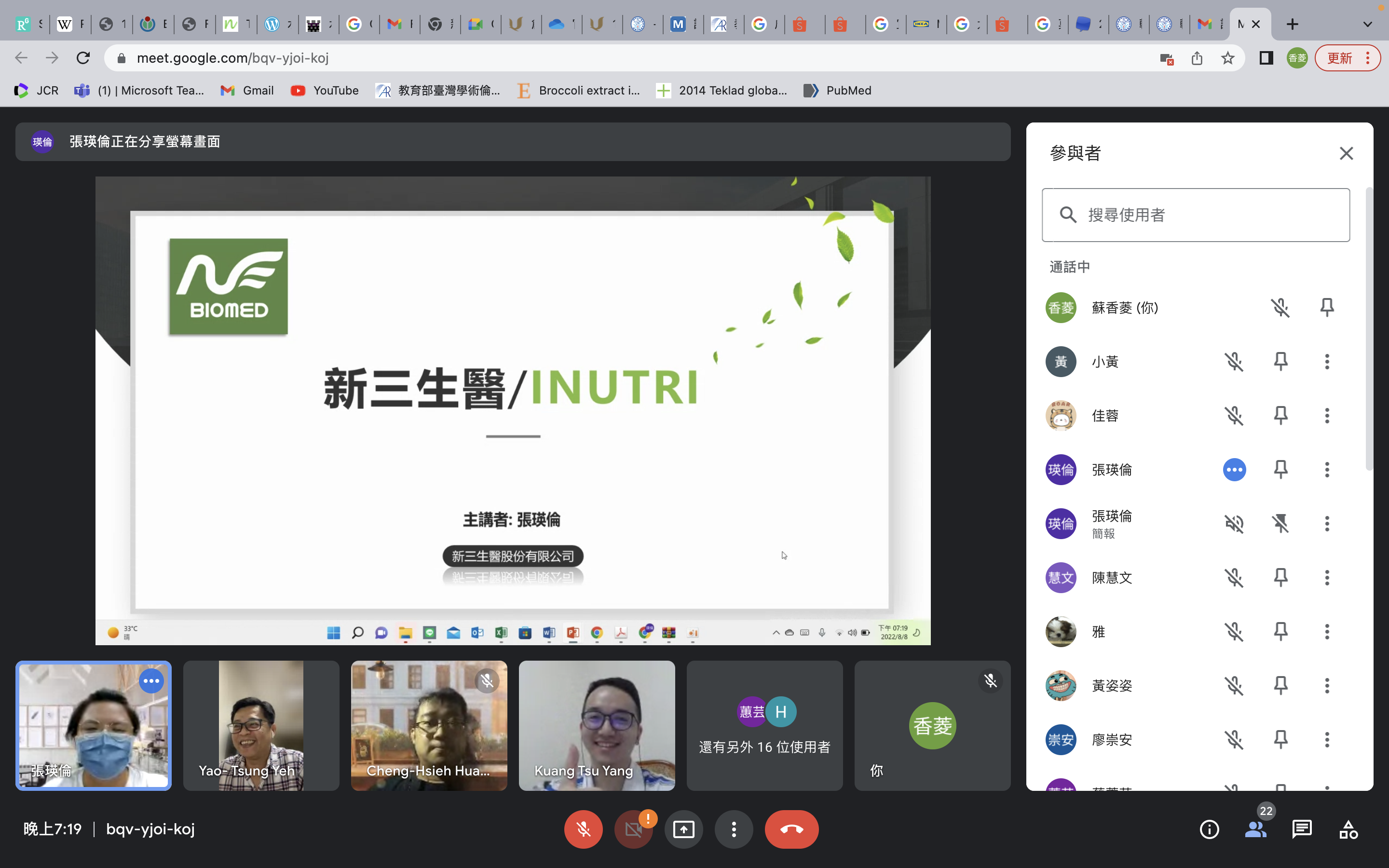Unpin the 張瑛倫 簡報 presentation
This screenshot has width=1389, height=868.
pyautogui.click(x=1280, y=524)
